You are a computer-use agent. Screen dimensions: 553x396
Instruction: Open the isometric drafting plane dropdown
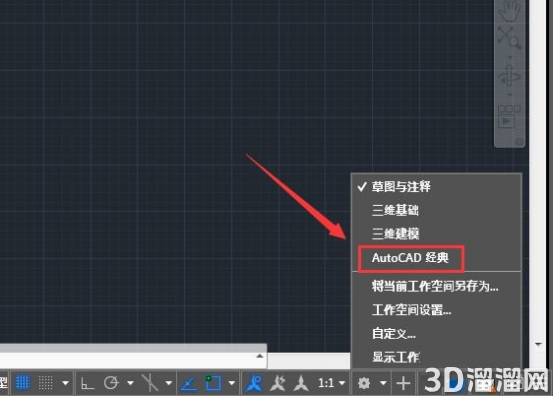click(169, 383)
